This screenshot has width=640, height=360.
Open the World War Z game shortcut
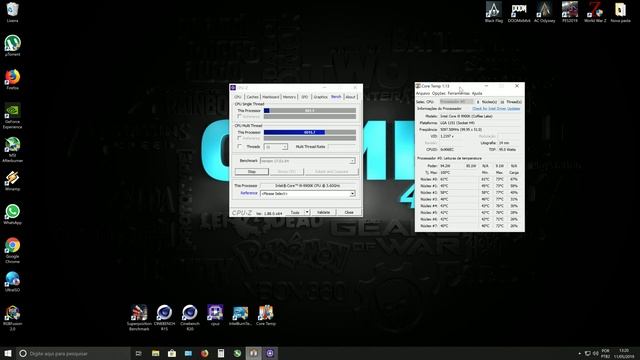pyautogui.click(x=595, y=12)
